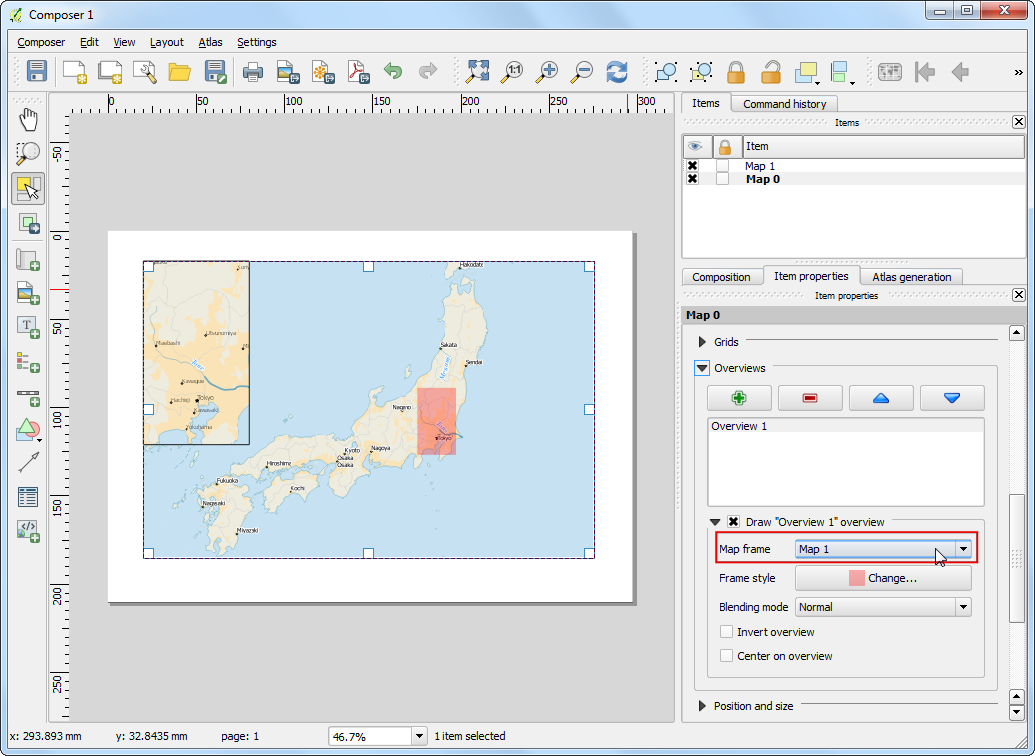This screenshot has width=1035, height=756.
Task: Switch to the Composition tab
Action: coord(721,277)
